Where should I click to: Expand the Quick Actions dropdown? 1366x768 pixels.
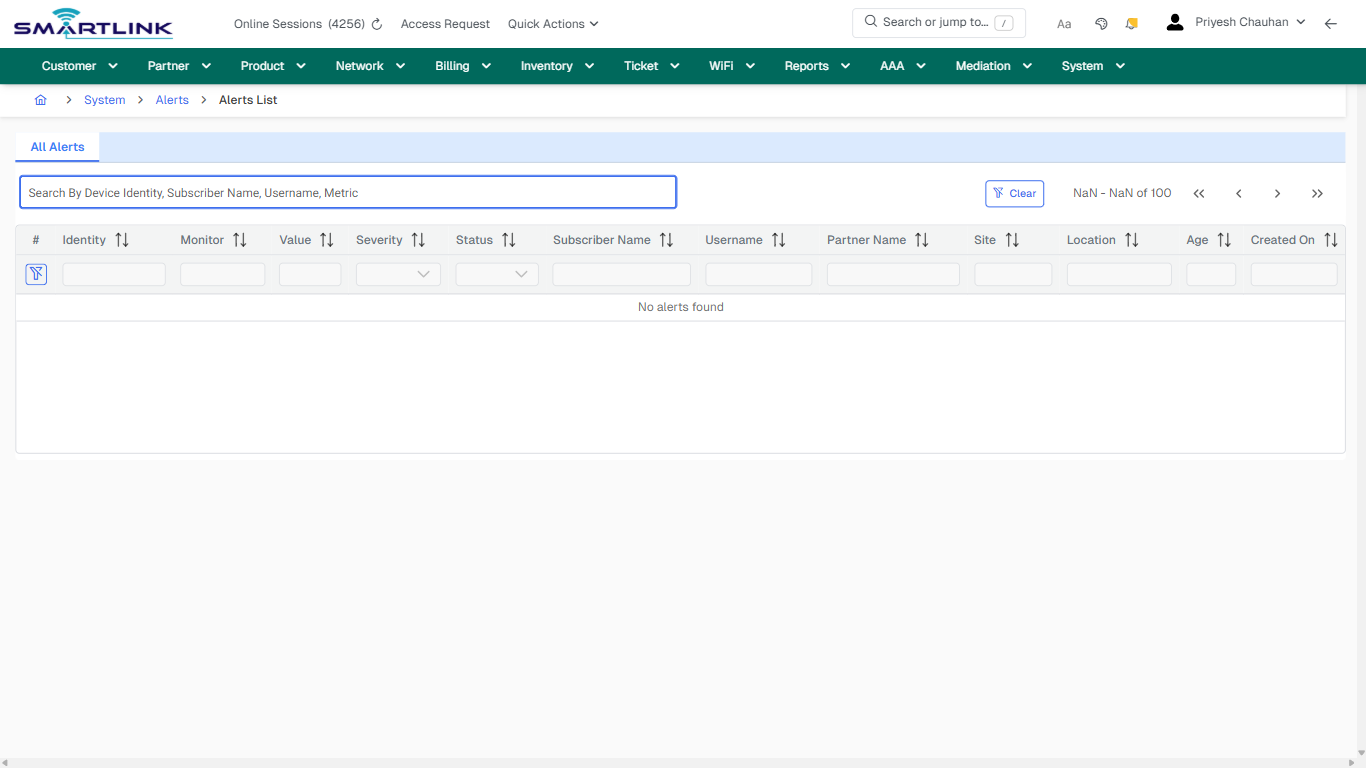pyautogui.click(x=552, y=23)
